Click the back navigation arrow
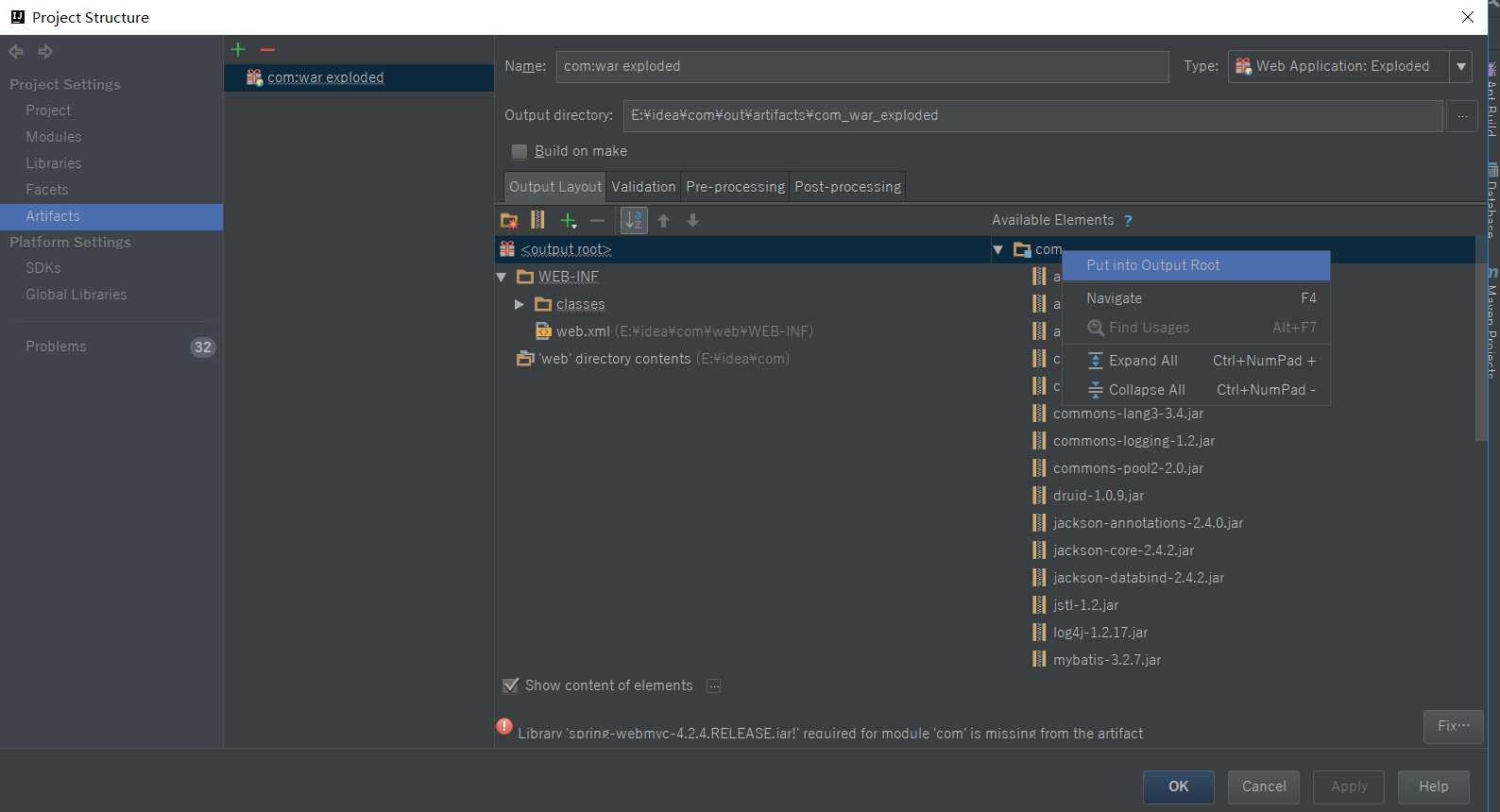This screenshot has width=1500, height=812. coord(16,51)
